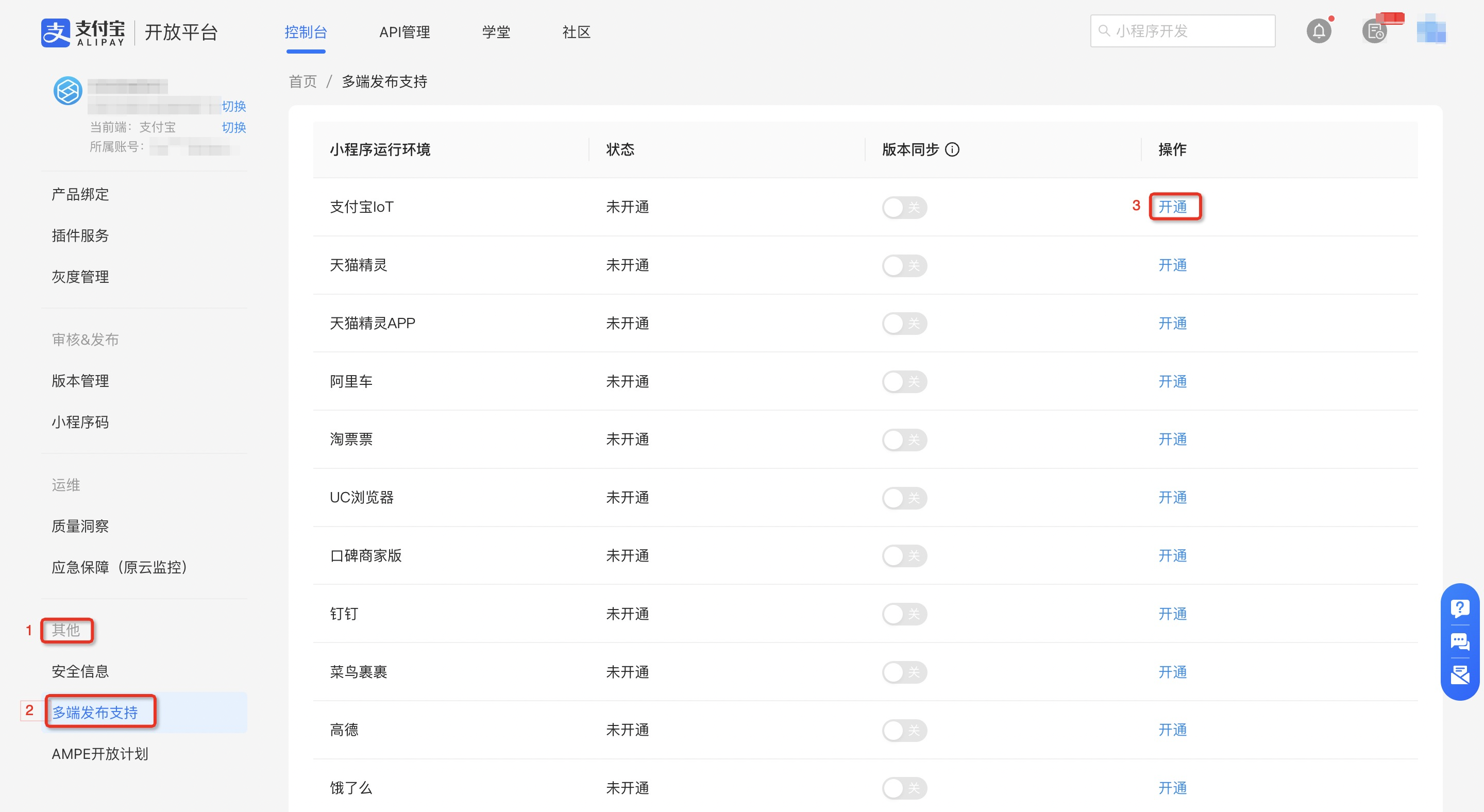Open the notification bell icon
This screenshot has width=1484, height=812.
1319,31
